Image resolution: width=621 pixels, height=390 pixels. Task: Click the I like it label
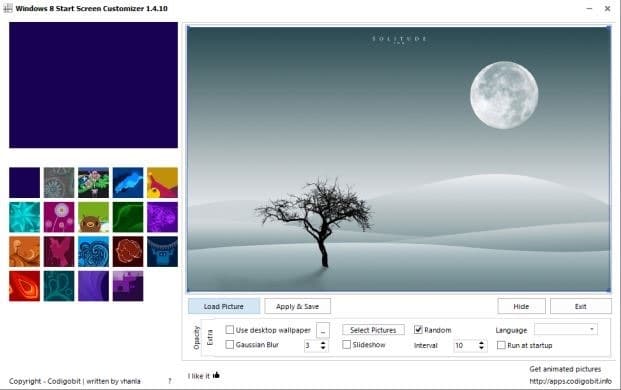[199, 376]
